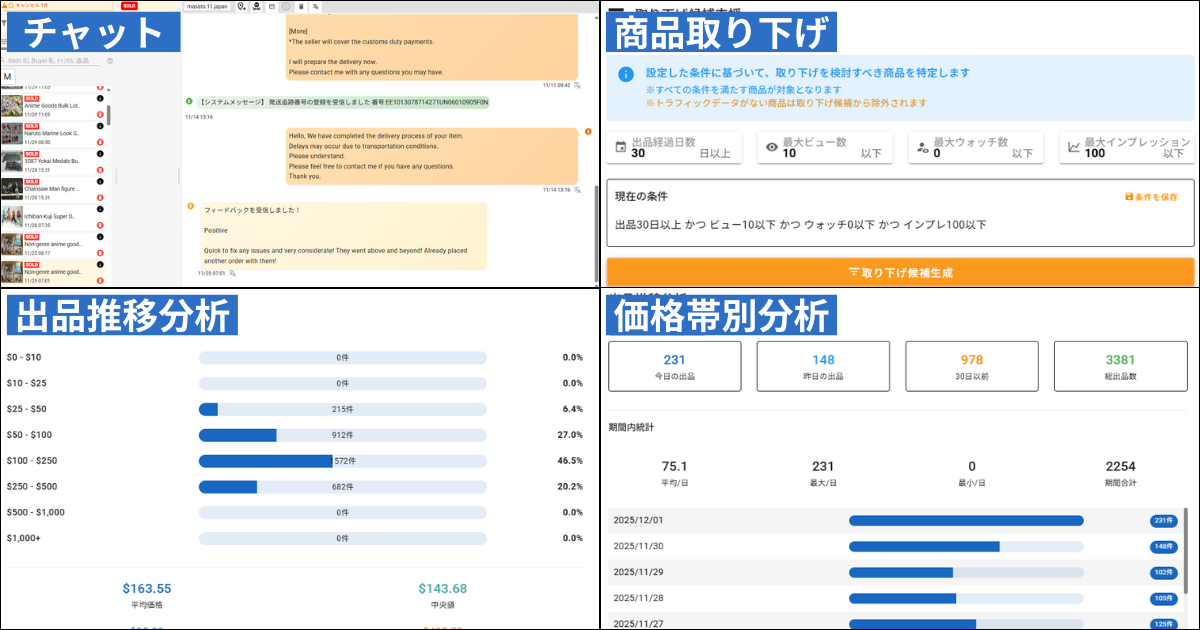1200x630 pixels.
Task: Click the 30日以前 978 stat card
Action: click(972, 366)
